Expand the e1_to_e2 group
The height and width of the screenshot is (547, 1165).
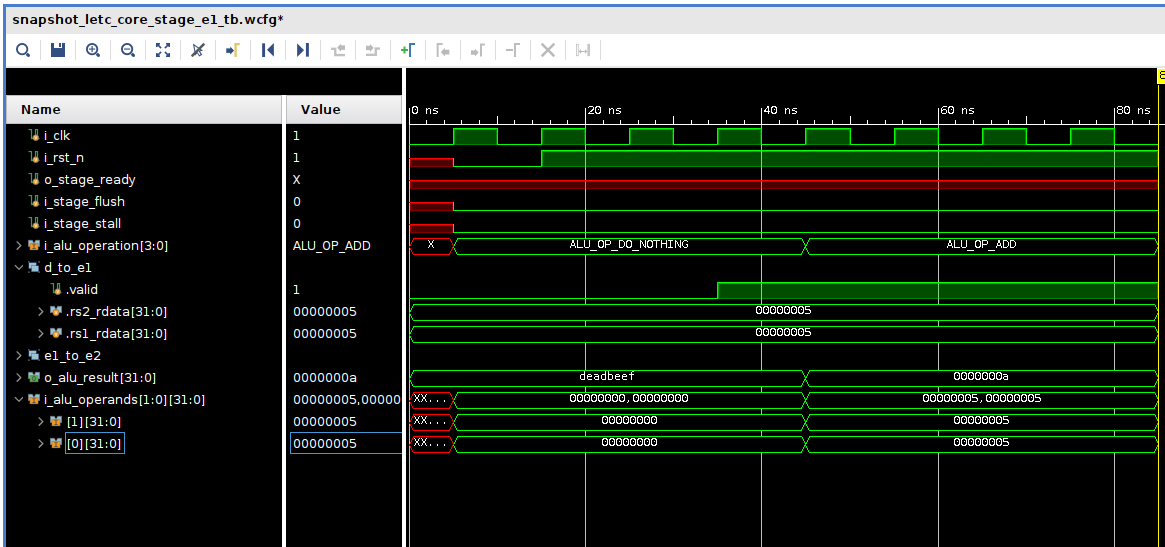19,355
